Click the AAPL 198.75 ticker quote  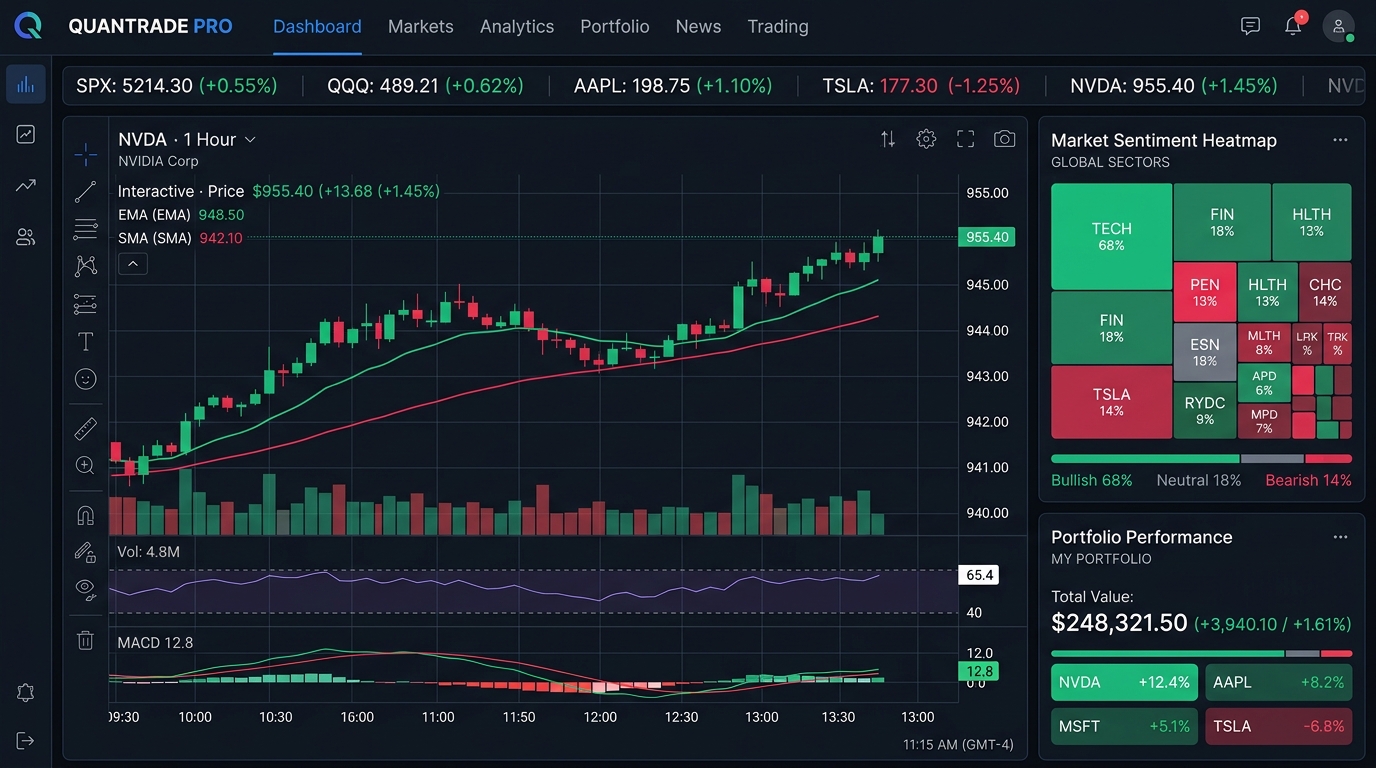[x=673, y=86]
